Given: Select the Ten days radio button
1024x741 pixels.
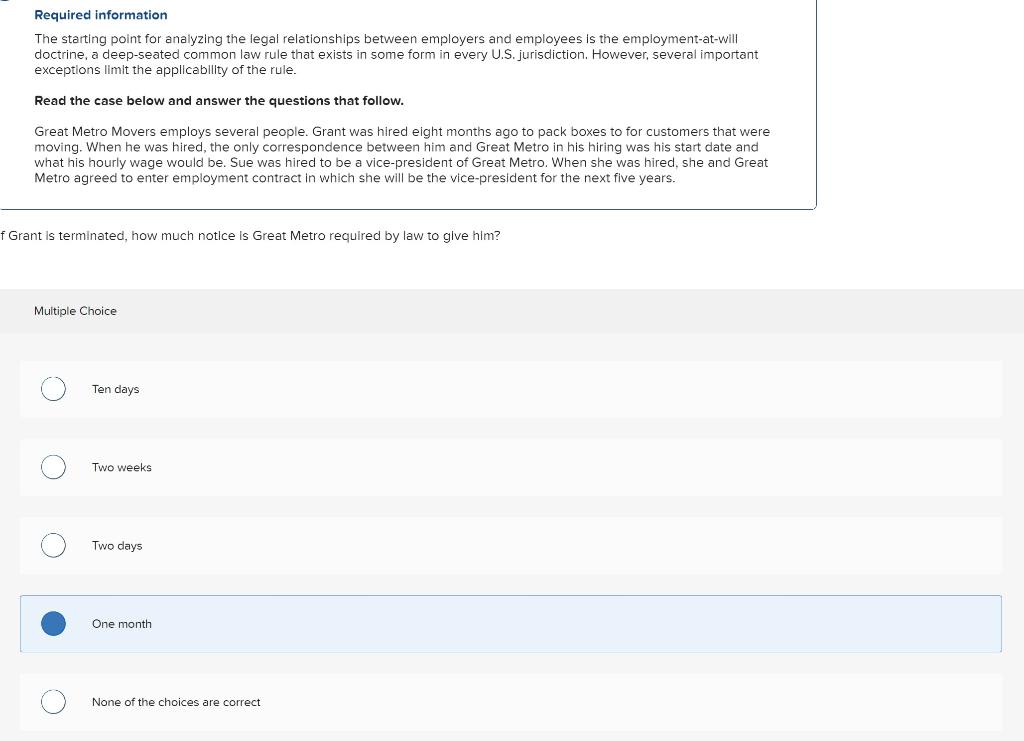Looking at the screenshot, I should point(53,388).
